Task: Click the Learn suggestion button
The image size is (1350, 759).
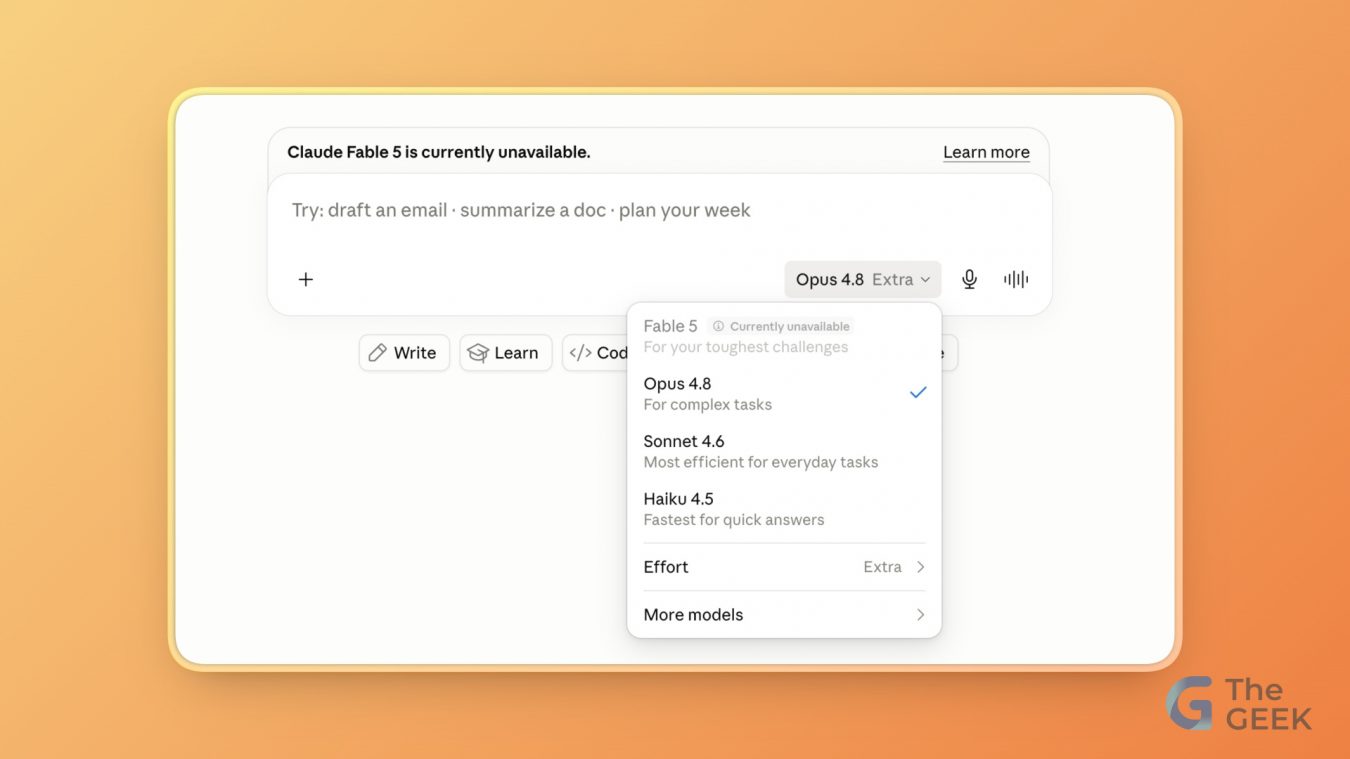Action: [505, 353]
